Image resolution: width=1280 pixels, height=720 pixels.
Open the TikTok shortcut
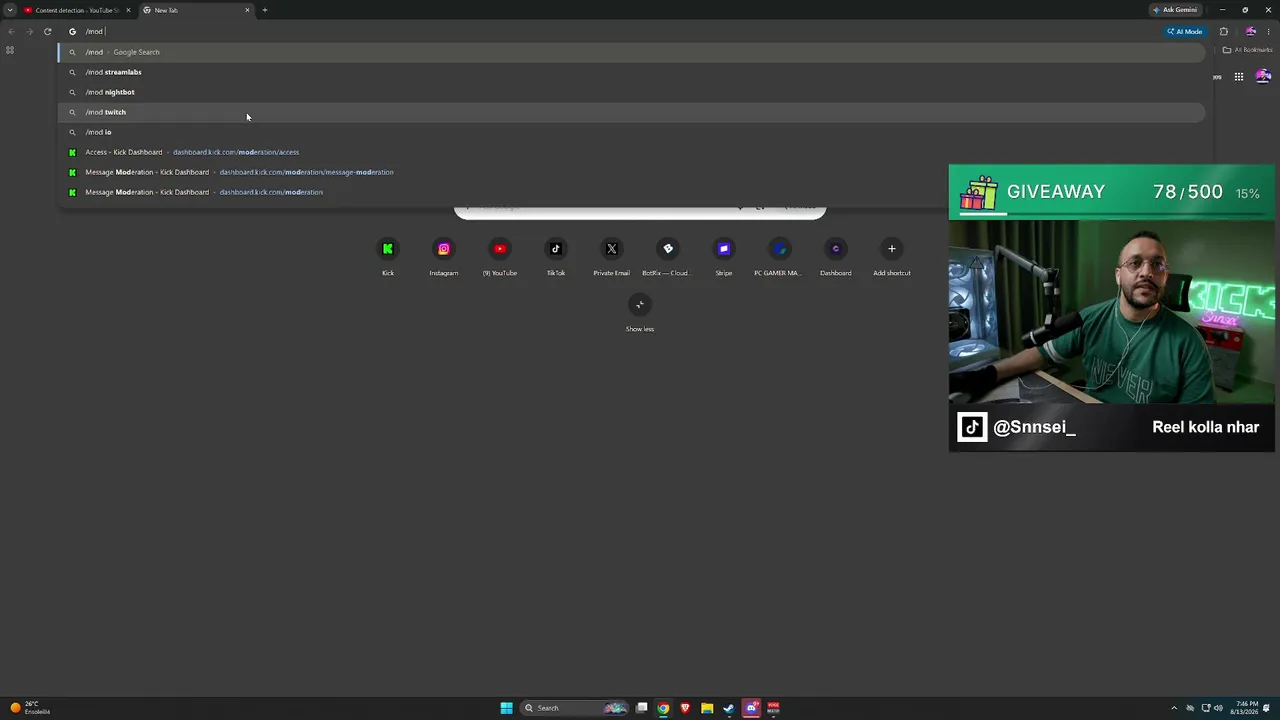click(556, 256)
